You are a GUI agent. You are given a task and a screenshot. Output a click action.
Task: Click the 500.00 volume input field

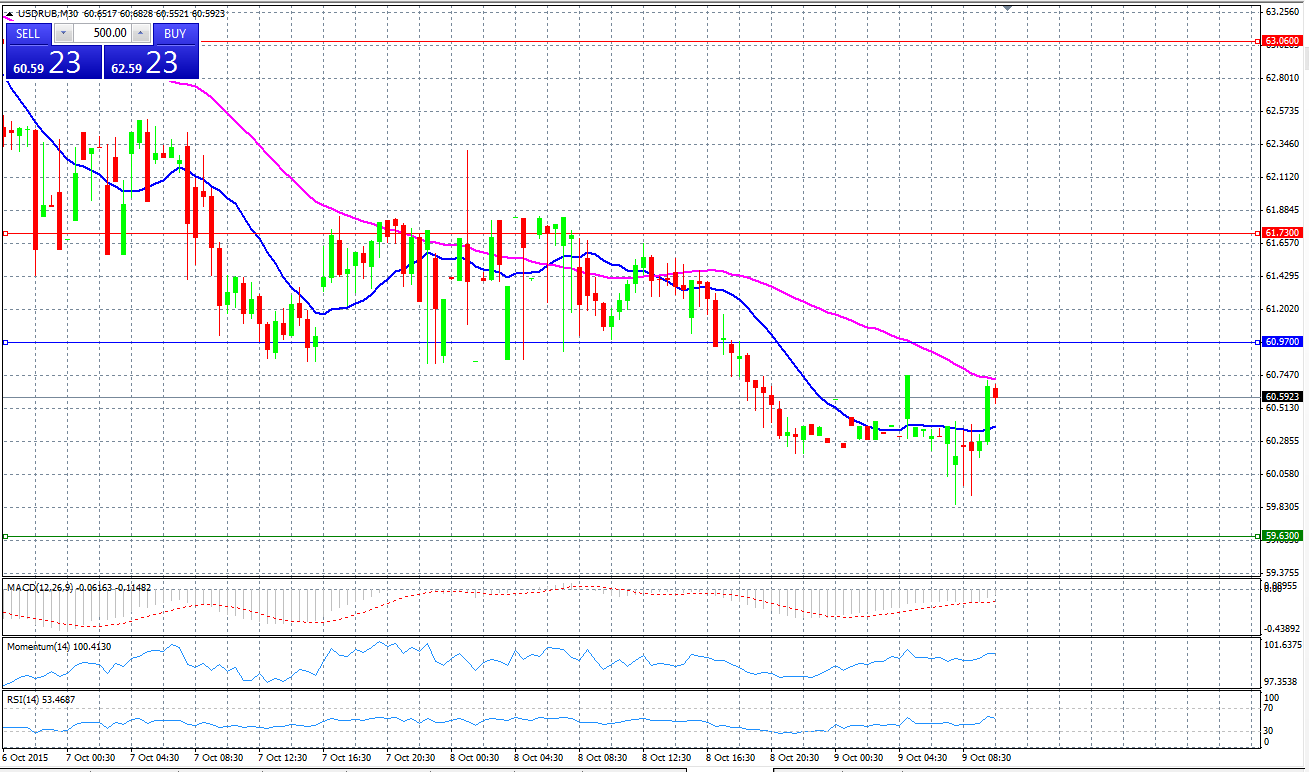click(x=102, y=33)
